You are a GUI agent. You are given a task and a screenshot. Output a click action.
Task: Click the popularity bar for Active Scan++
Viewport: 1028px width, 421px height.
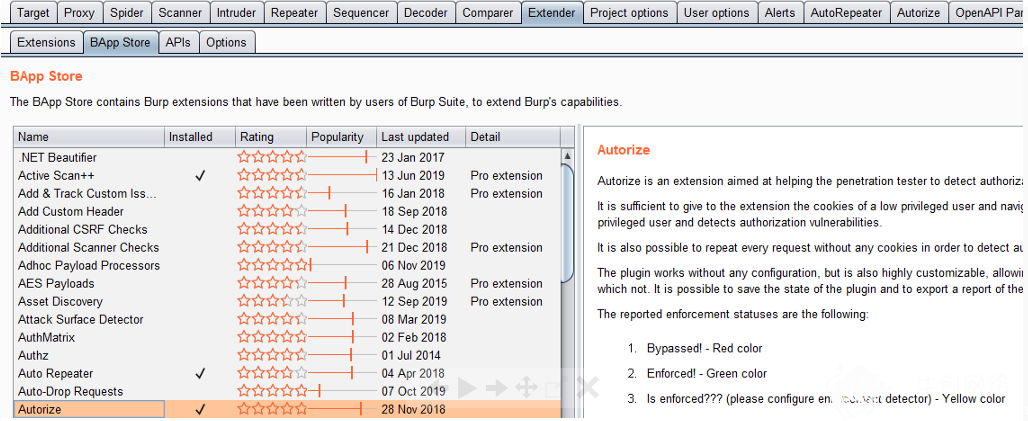tap(343, 176)
